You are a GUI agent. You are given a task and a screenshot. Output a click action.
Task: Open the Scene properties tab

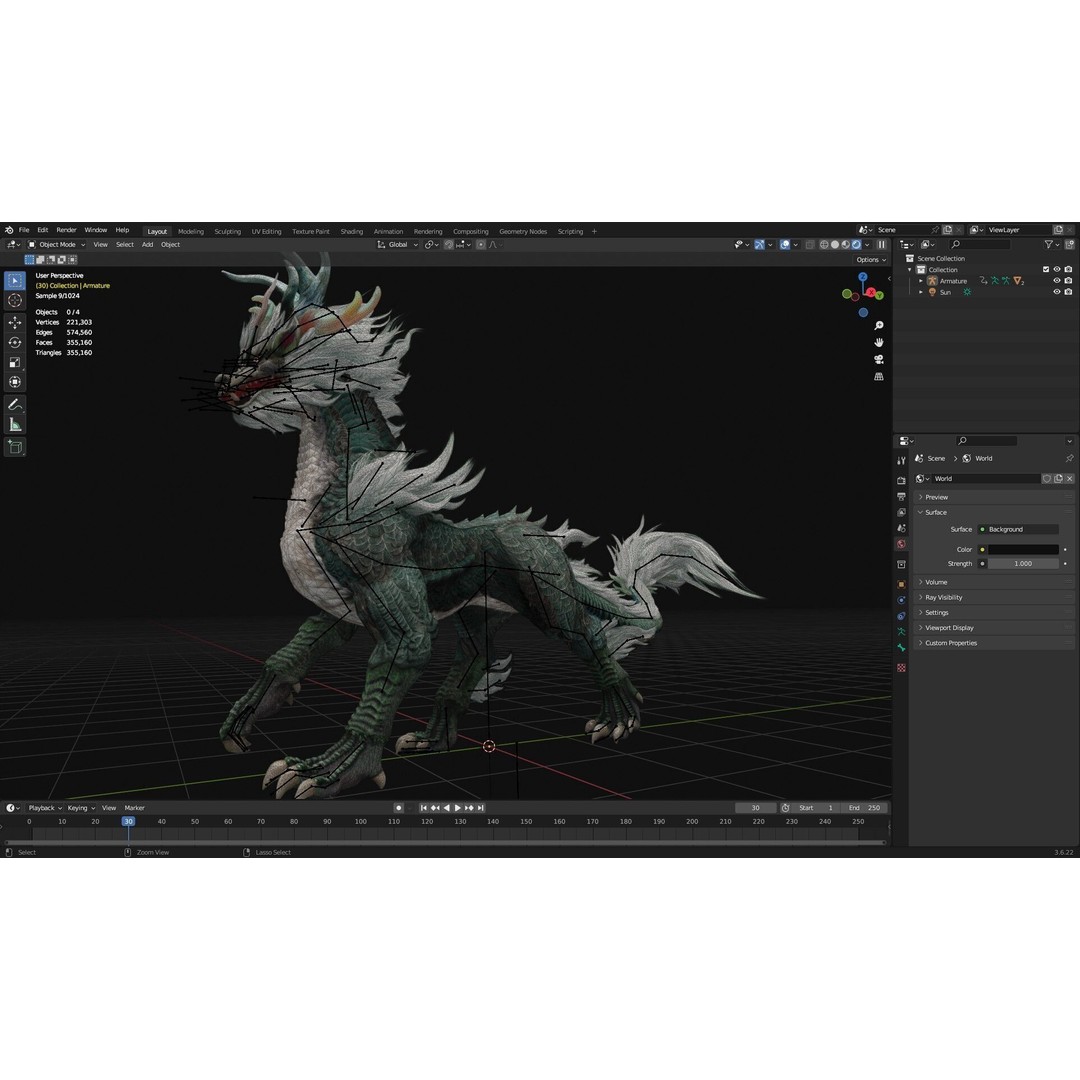click(901, 528)
